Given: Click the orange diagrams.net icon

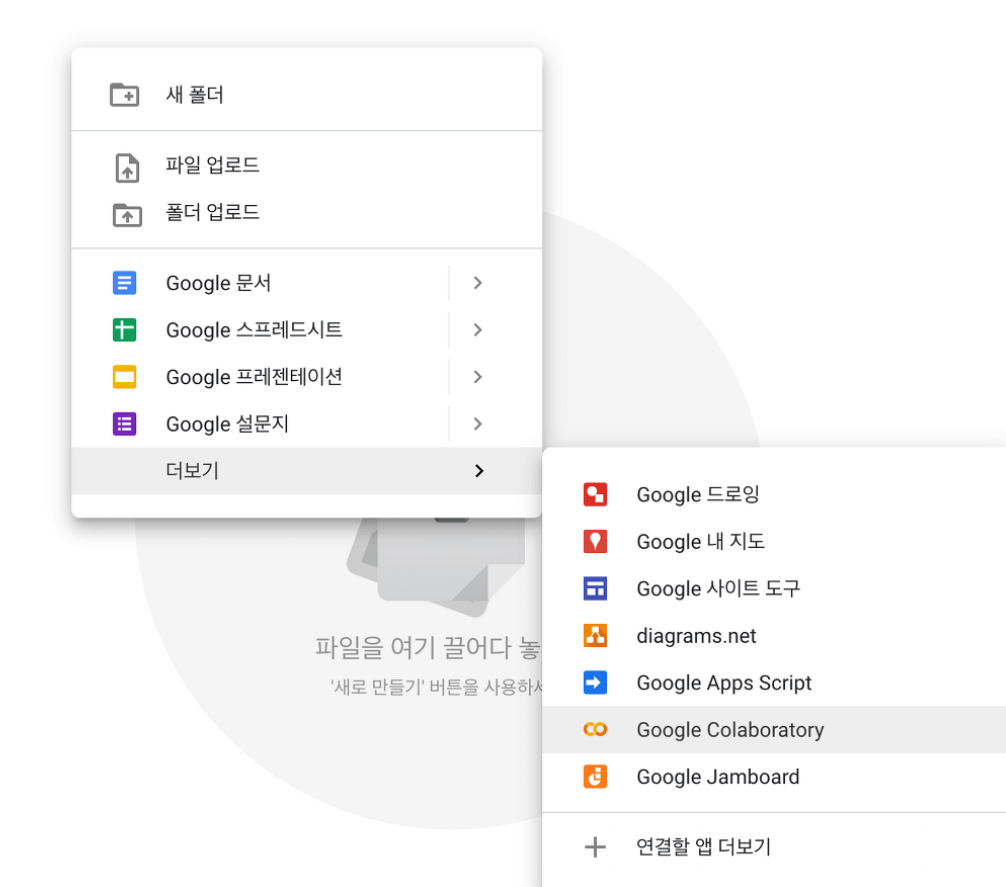Looking at the screenshot, I should 595,636.
